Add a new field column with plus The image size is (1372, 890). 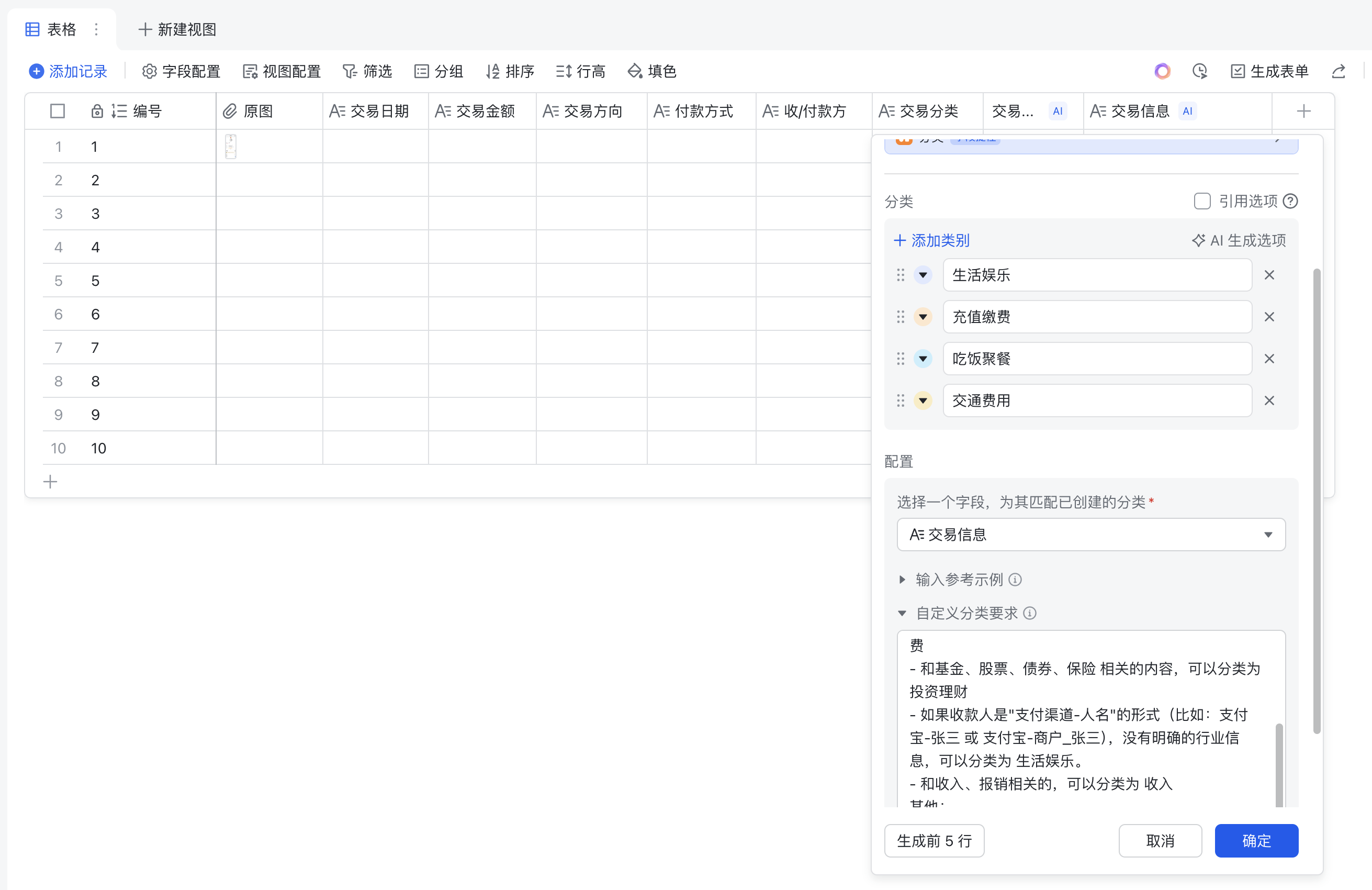[1303, 111]
